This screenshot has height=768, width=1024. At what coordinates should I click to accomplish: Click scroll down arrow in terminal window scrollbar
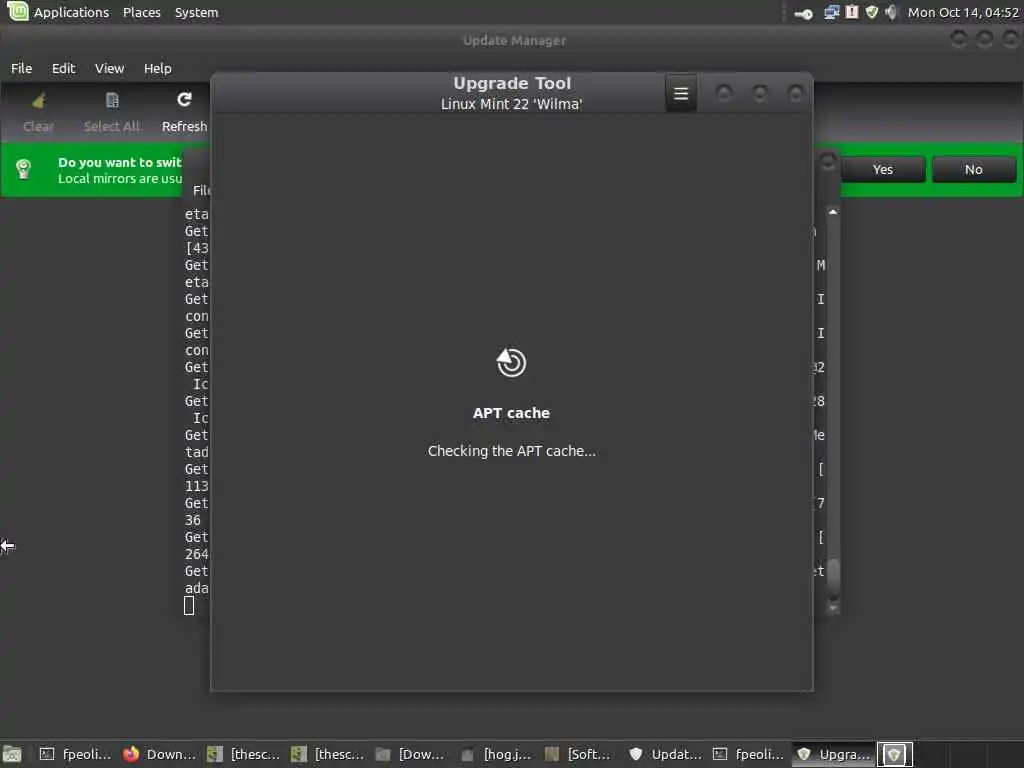pyautogui.click(x=833, y=608)
